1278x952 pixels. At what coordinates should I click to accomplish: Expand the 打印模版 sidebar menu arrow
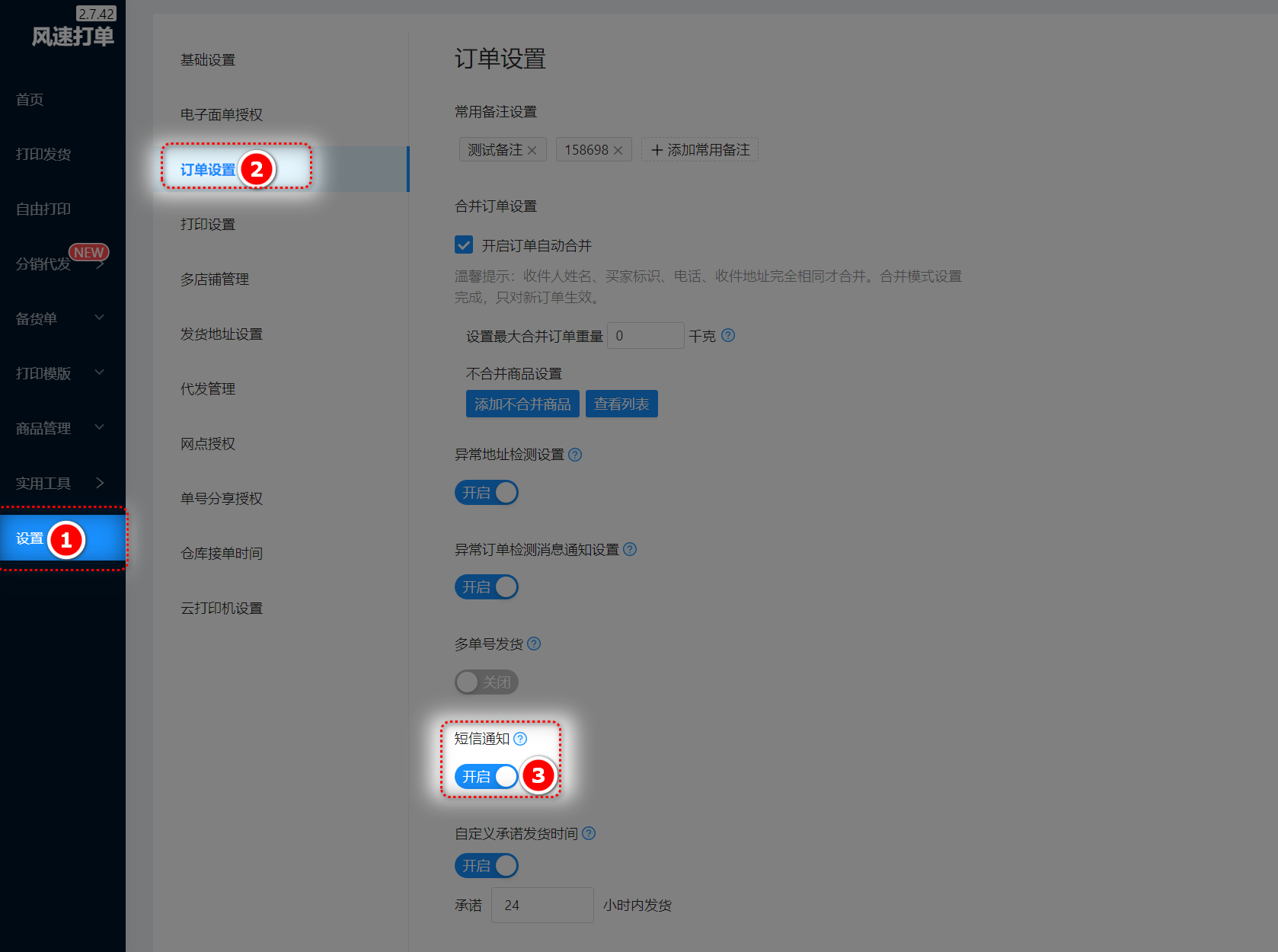100,372
